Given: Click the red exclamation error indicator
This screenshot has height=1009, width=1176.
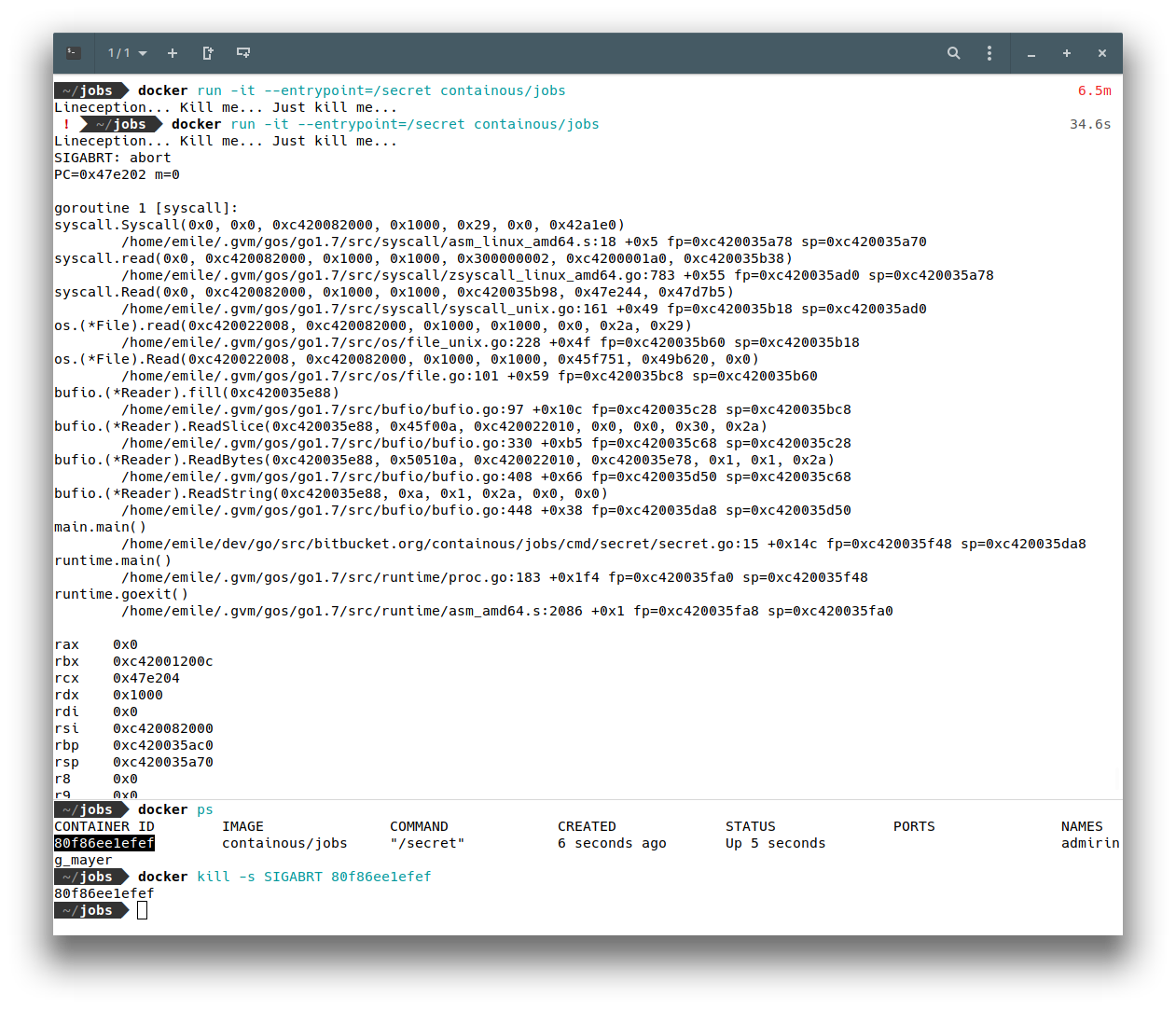Looking at the screenshot, I should point(66,124).
